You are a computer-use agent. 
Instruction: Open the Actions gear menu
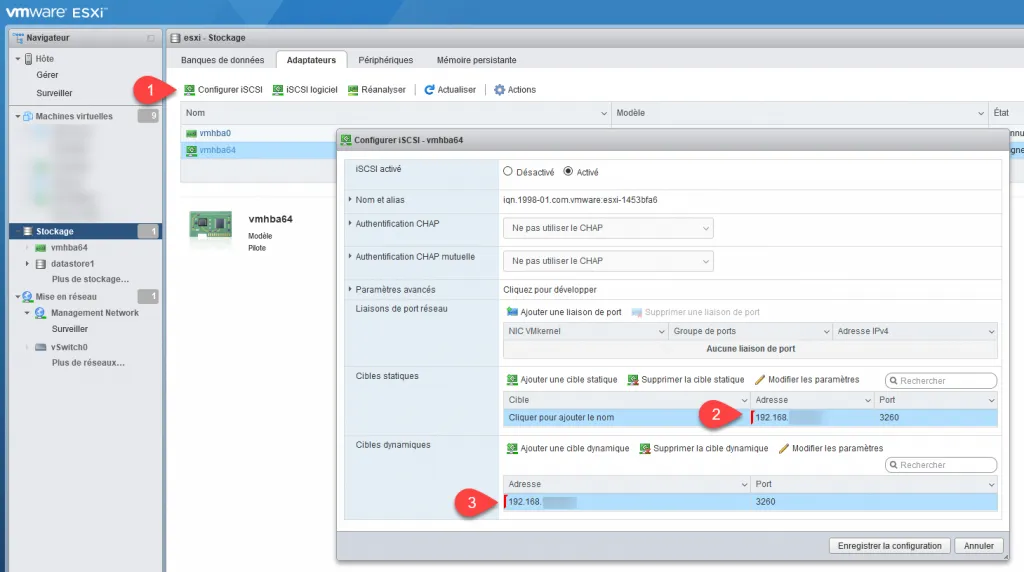click(x=500, y=90)
